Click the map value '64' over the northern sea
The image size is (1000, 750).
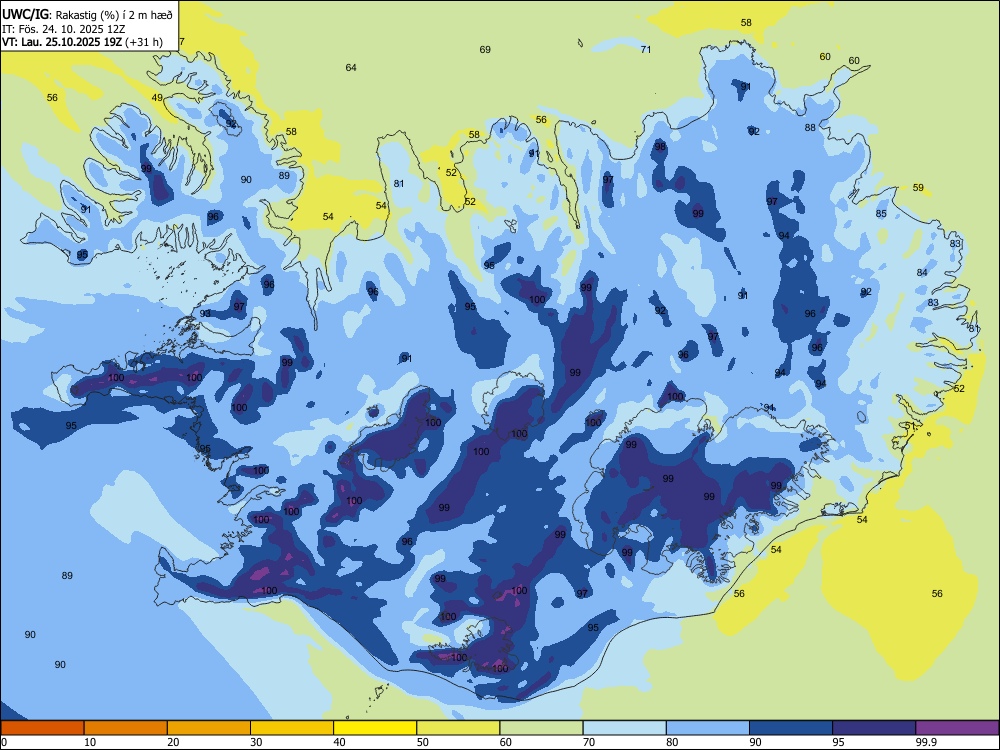[x=351, y=68]
